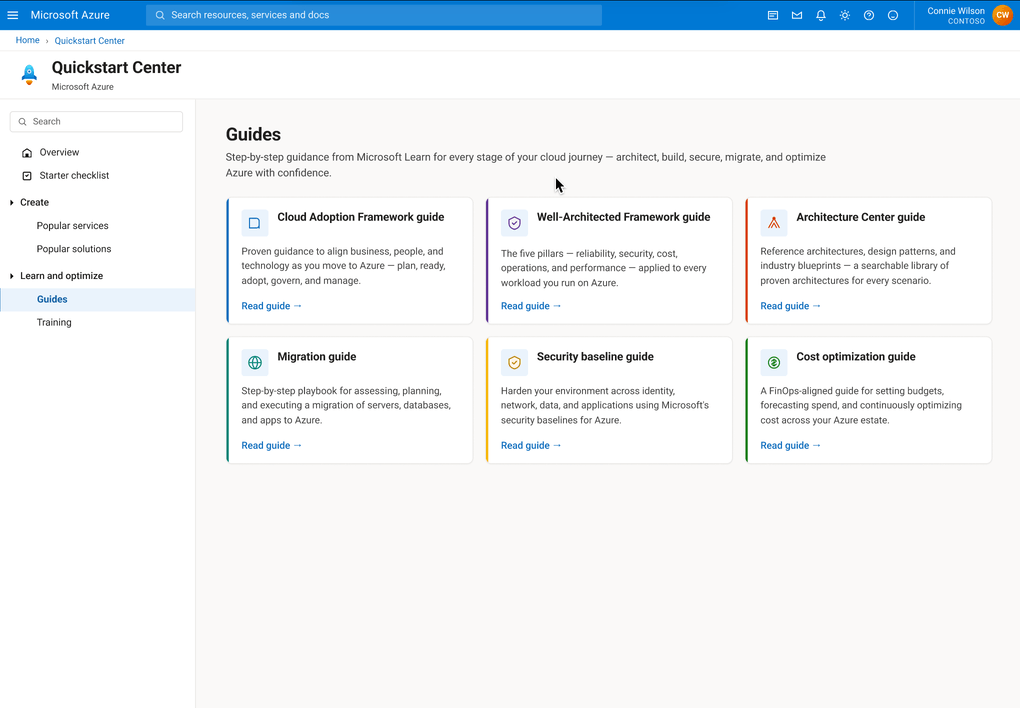1020x708 pixels.
Task: Click the Cost optimization guide title
Action: [x=855, y=357]
